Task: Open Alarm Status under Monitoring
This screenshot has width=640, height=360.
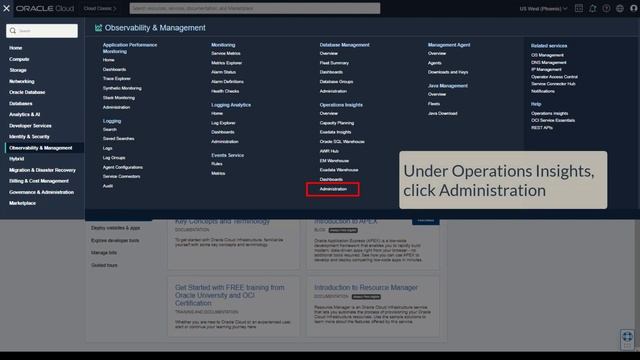Action: pos(223,72)
